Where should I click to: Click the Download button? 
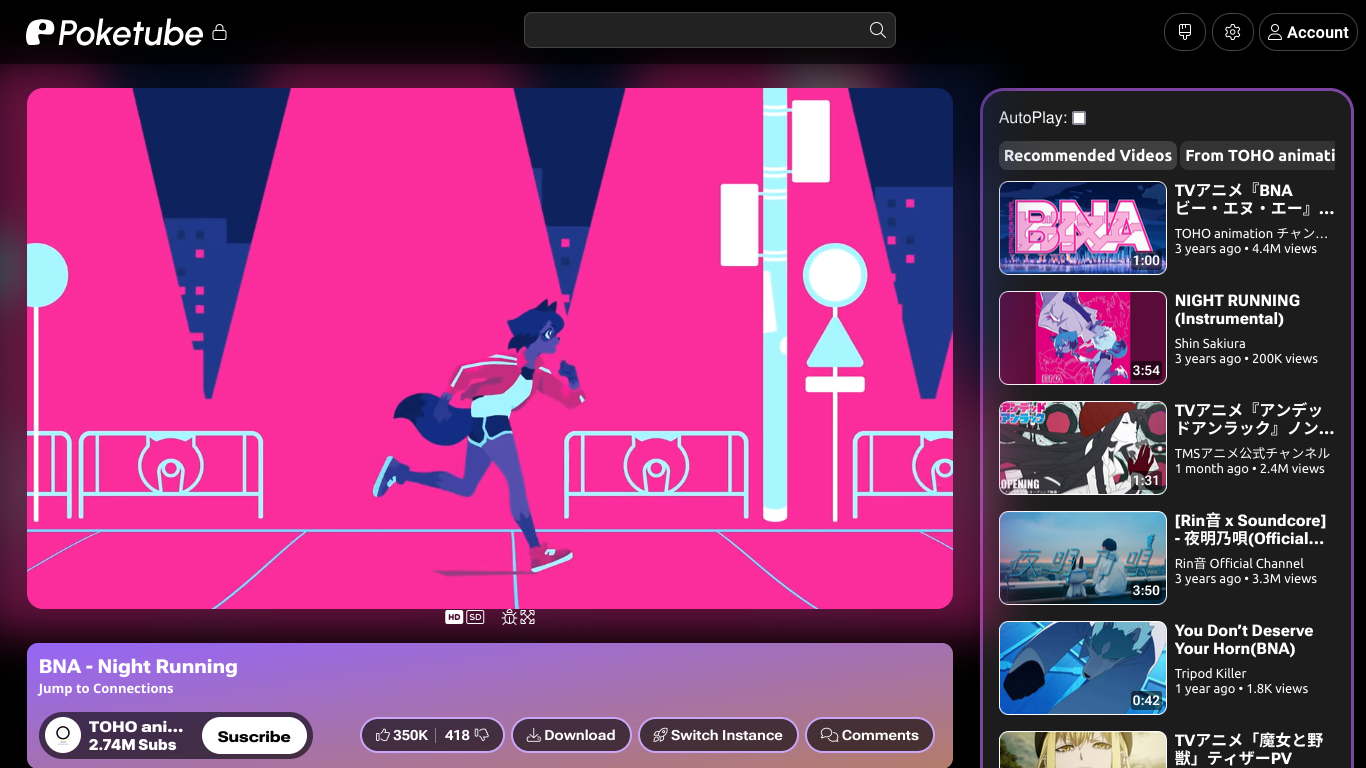point(571,735)
